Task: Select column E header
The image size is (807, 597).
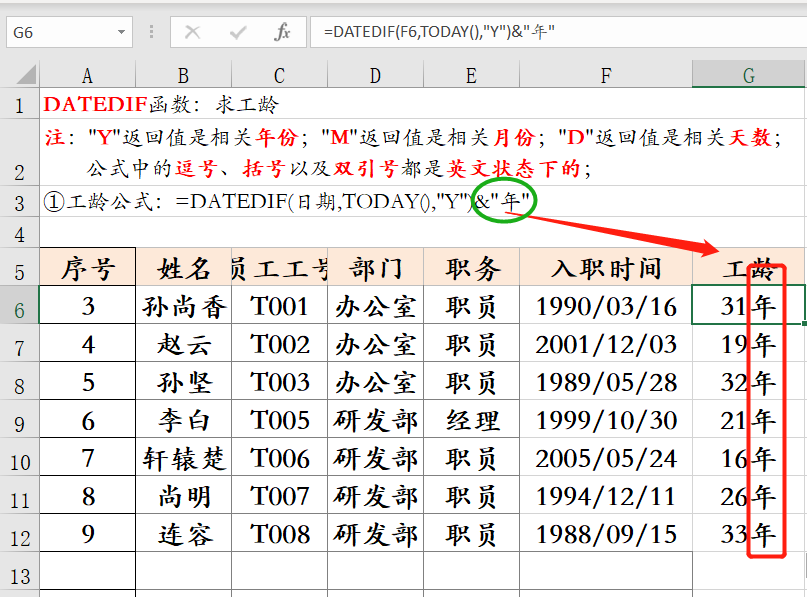Action: pyautogui.click(x=471, y=76)
